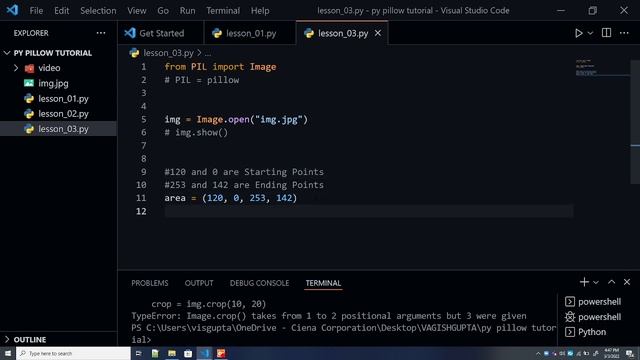Select lesson_03.py in the explorer tree
Viewport: 640px width, 360px height.
pos(58,129)
